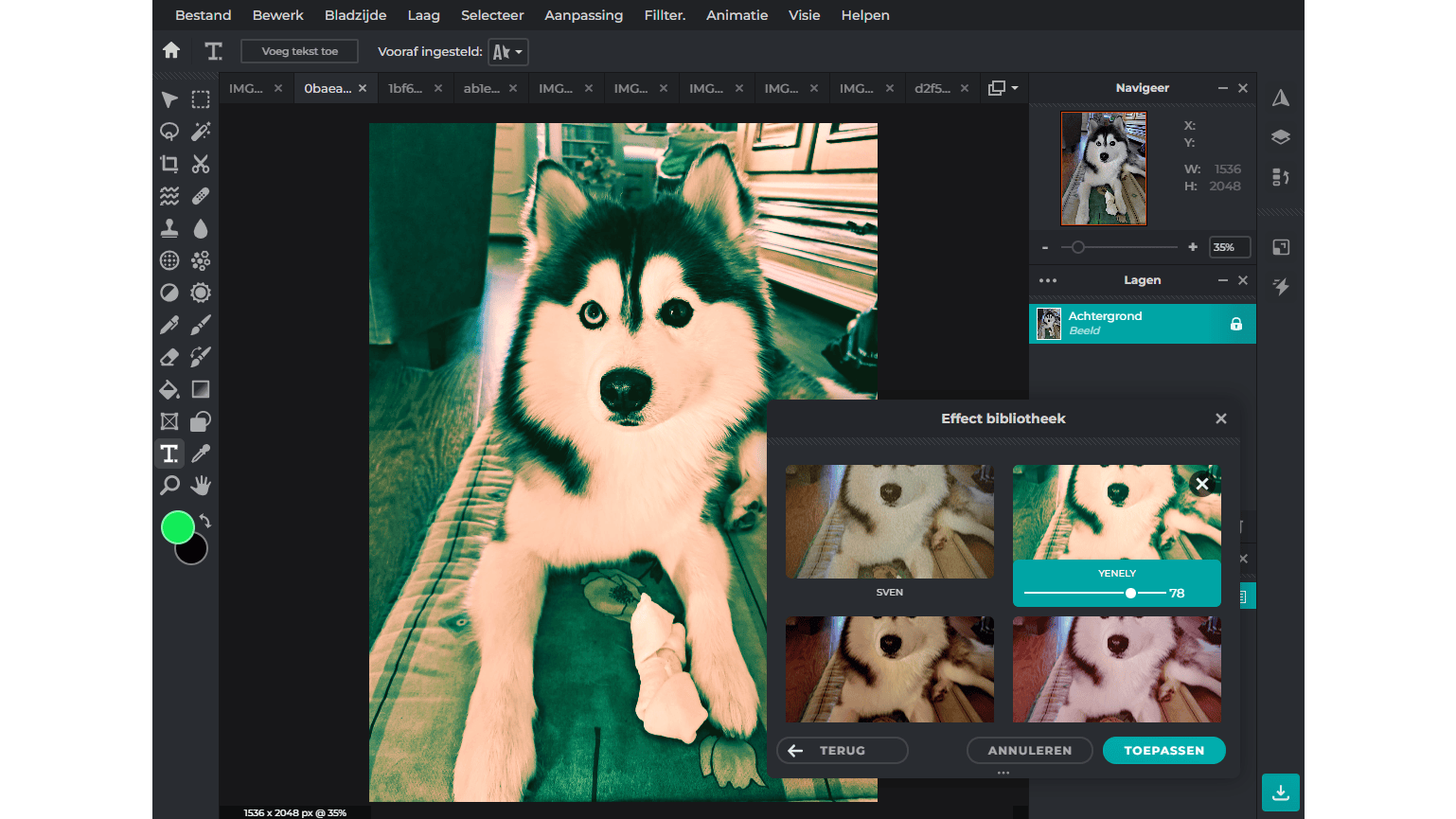This screenshot has height=819, width=1456.
Task: Open the Vooraf ingesteld font dropdown
Action: point(507,52)
